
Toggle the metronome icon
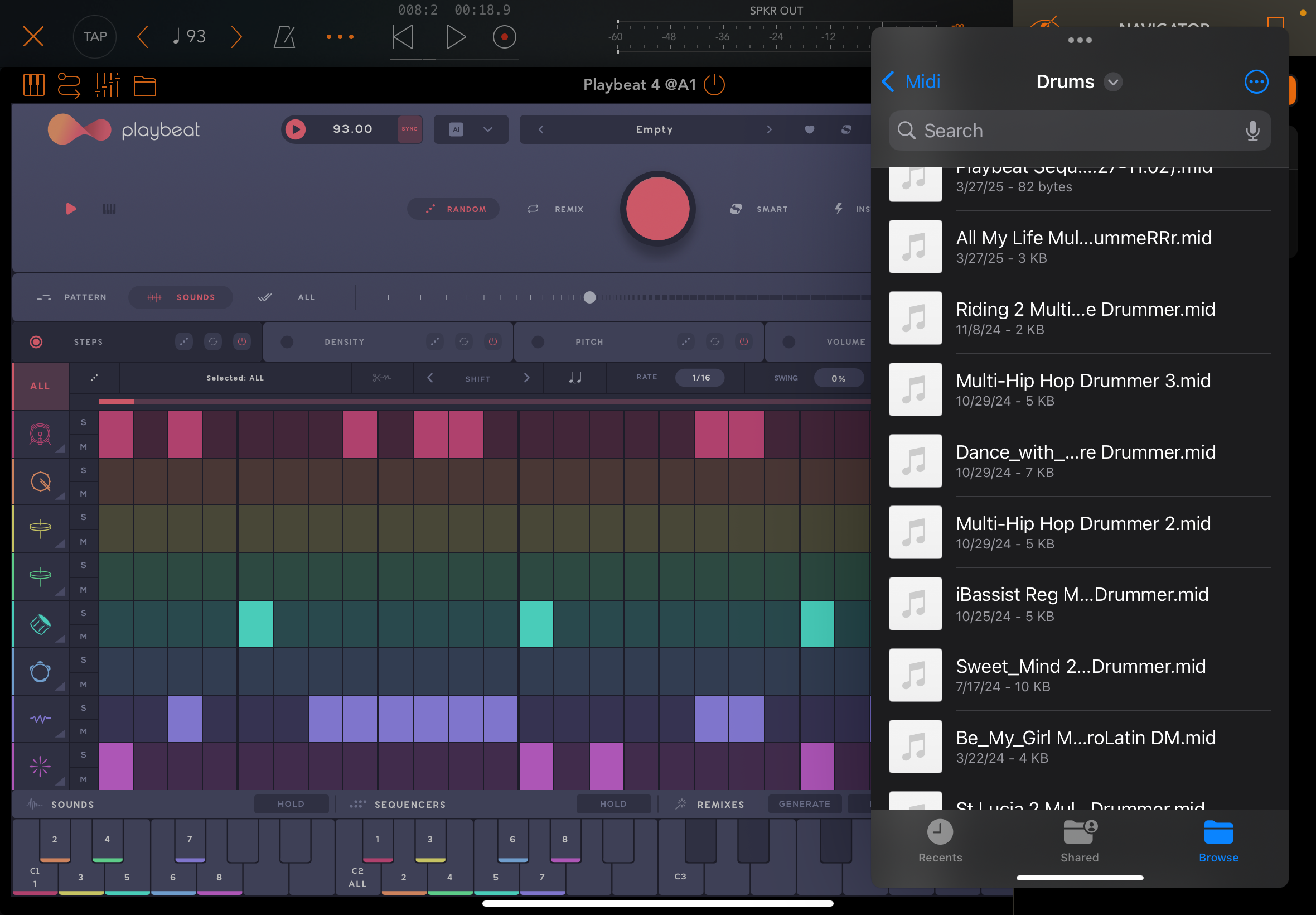point(285,37)
